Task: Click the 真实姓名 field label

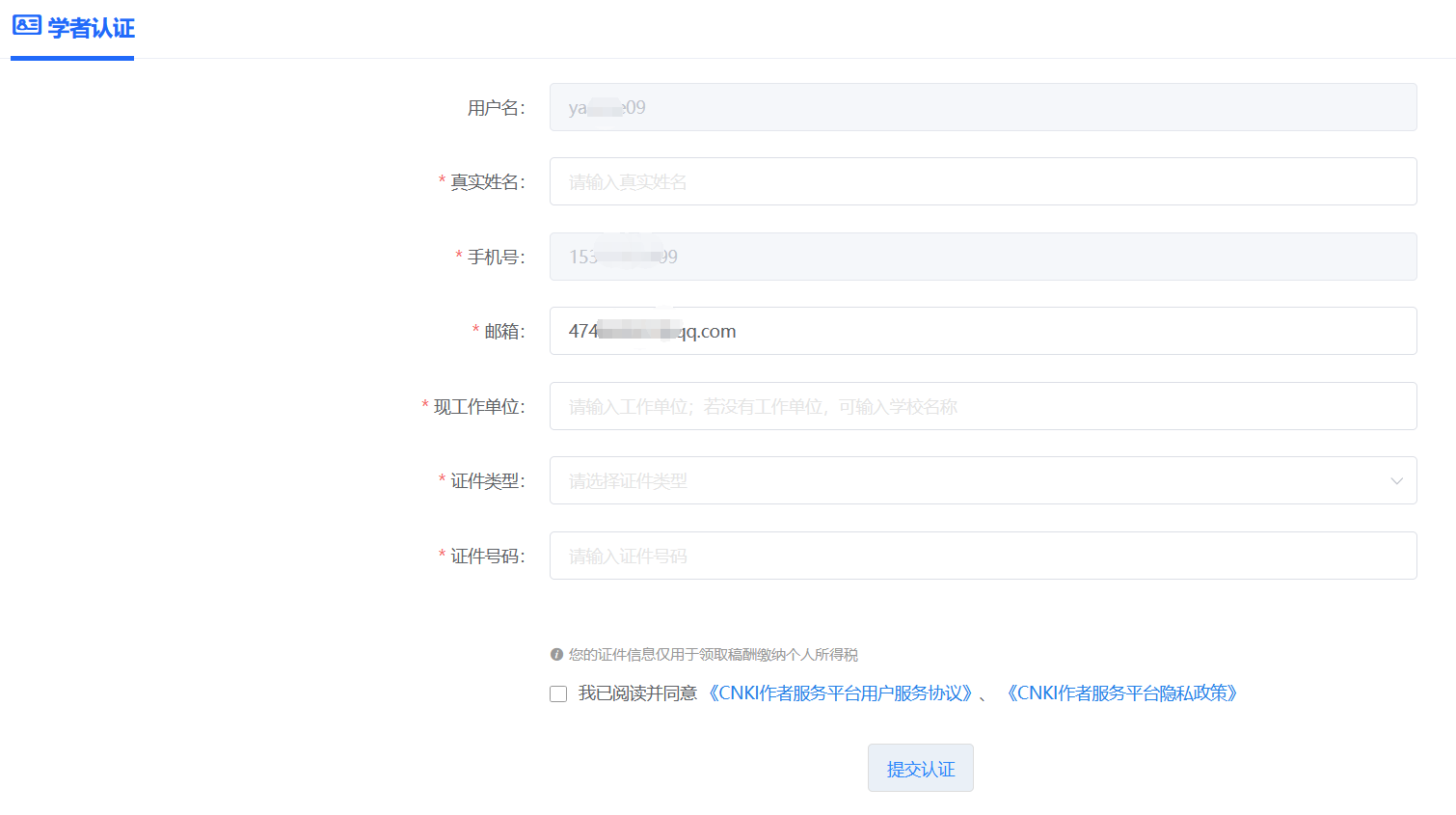Action: click(x=487, y=182)
